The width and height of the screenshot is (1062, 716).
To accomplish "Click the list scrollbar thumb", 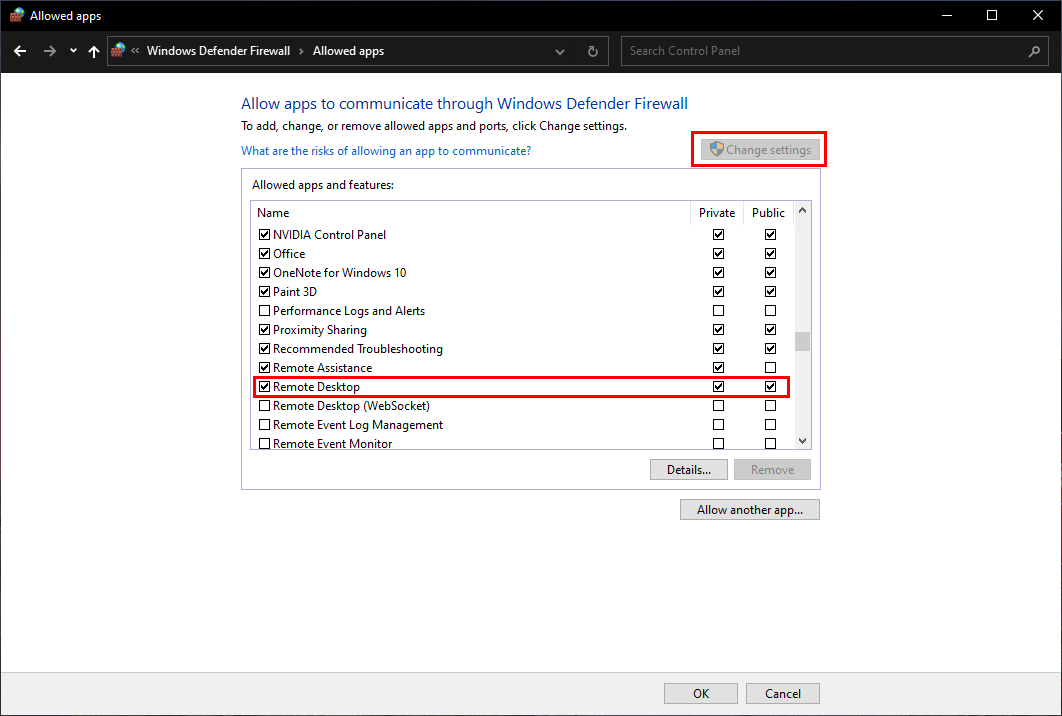I will coord(803,341).
